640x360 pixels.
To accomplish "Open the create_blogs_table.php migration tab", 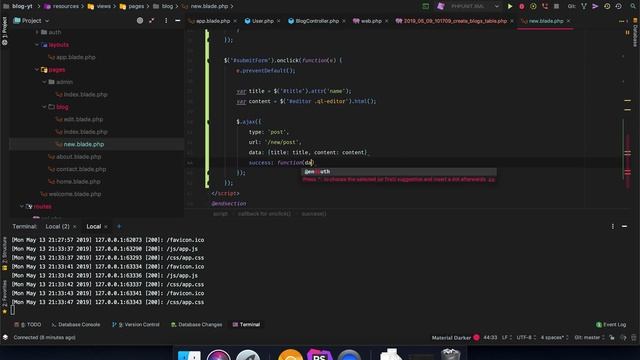I will coord(455,21).
